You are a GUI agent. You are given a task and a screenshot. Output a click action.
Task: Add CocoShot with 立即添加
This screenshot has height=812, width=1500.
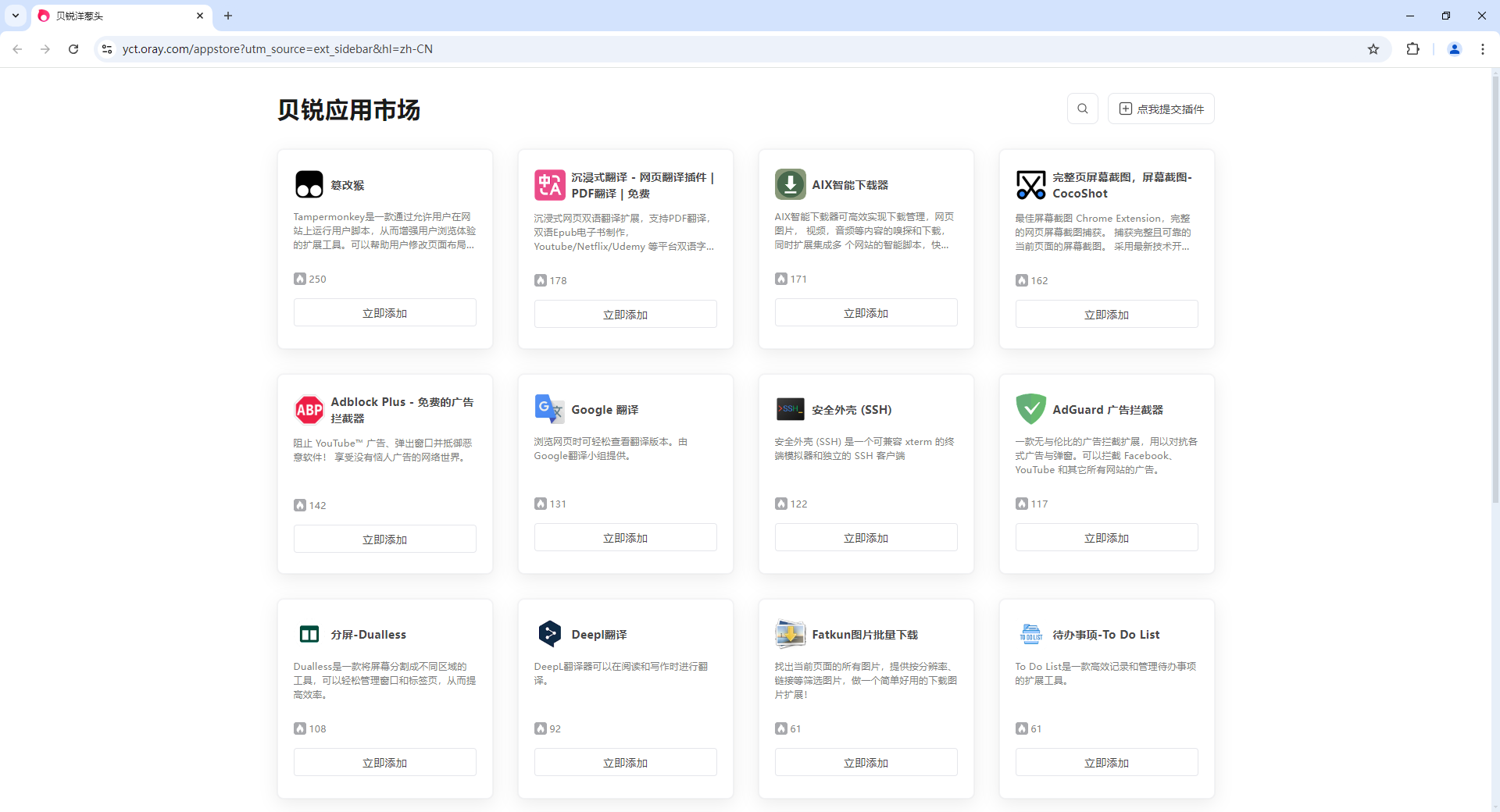pyautogui.click(x=1107, y=314)
